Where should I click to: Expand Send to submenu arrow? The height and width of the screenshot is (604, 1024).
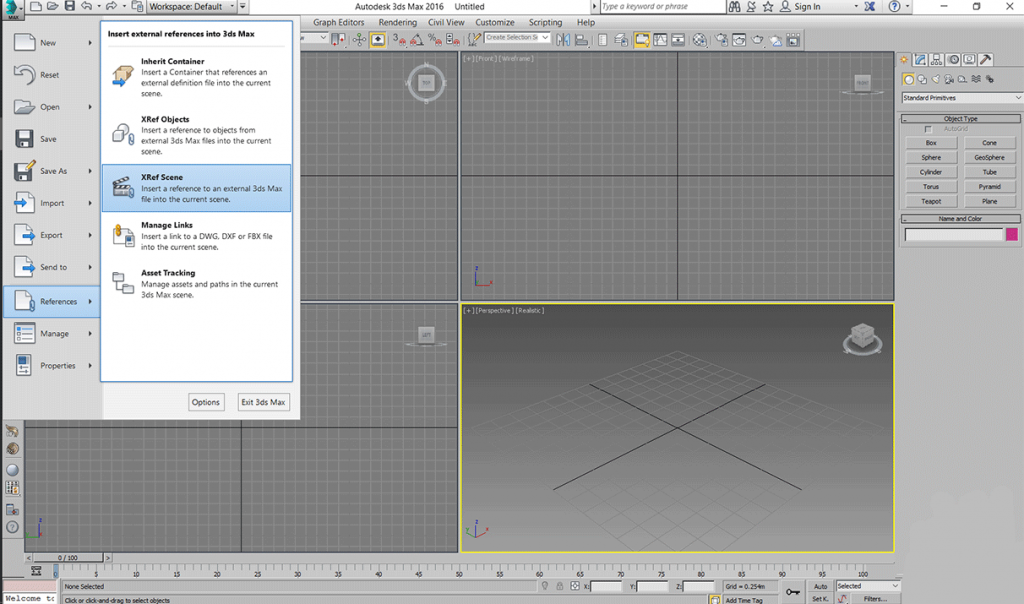click(x=90, y=267)
